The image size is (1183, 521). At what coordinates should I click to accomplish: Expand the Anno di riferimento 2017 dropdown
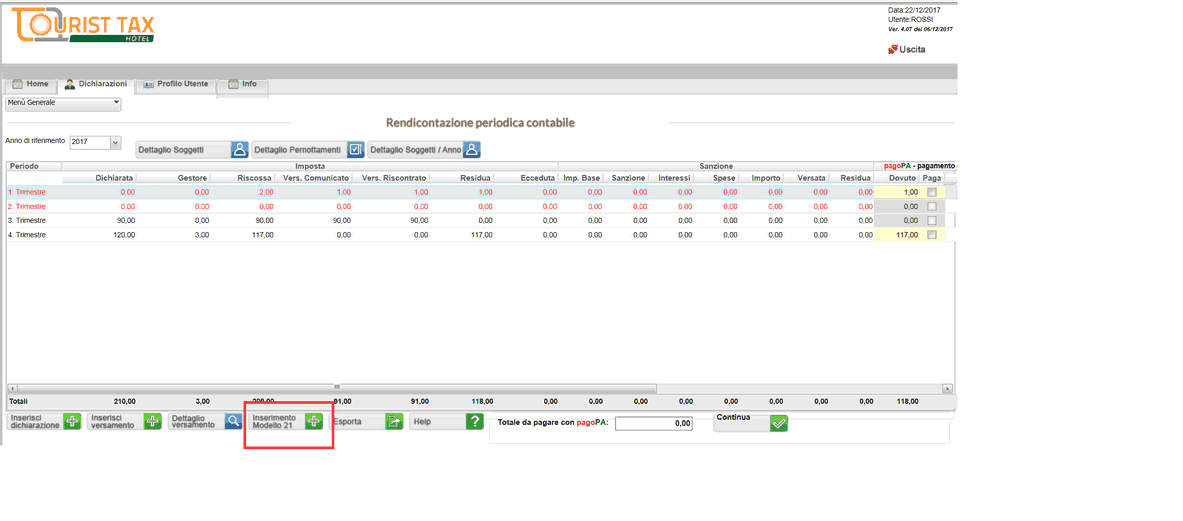pyautogui.click(x=115, y=143)
